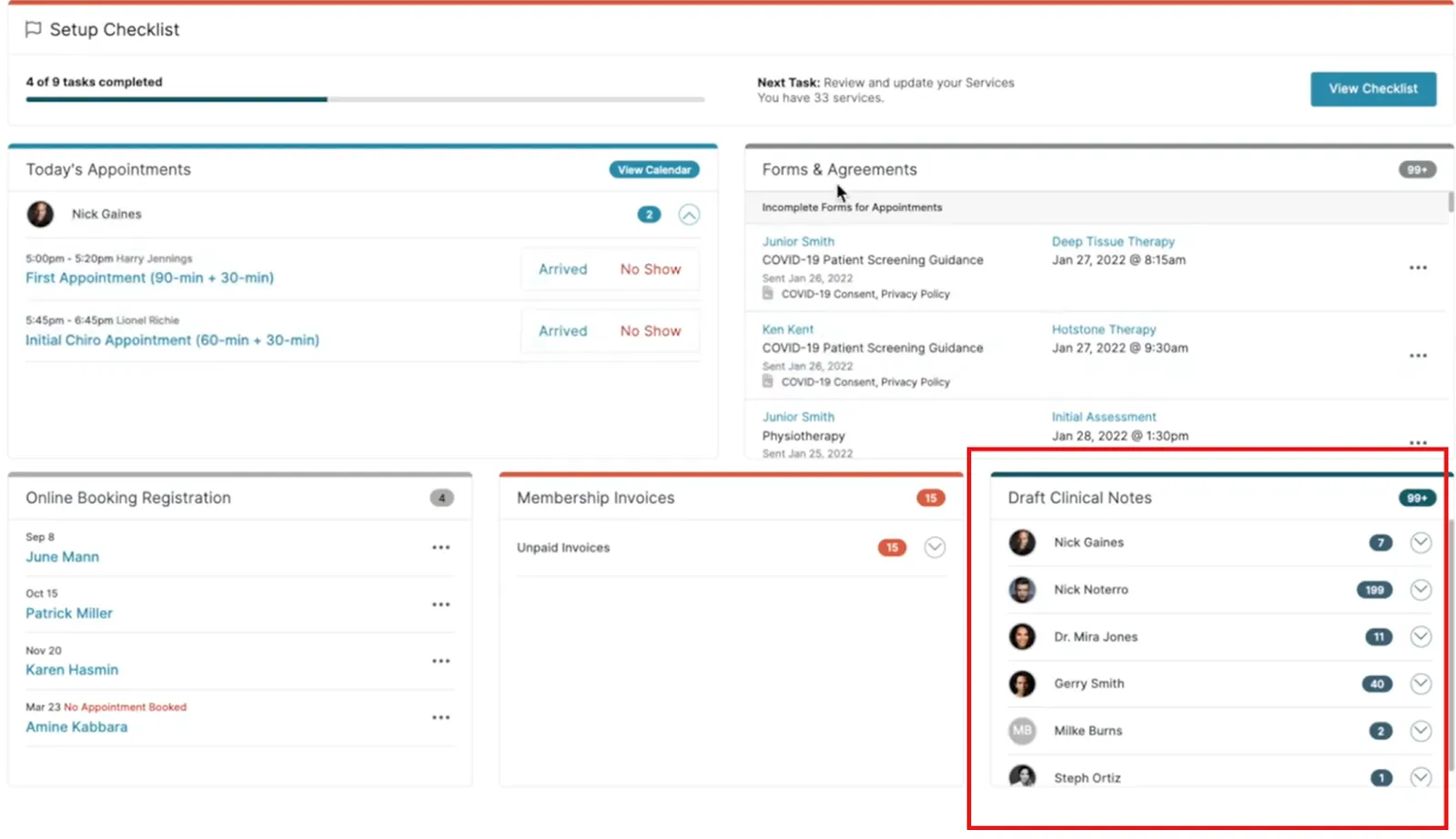The height and width of the screenshot is (839, 1456).
Task: Click Dr. Mira Jones avatar photo
Action: coord(1022,637)
